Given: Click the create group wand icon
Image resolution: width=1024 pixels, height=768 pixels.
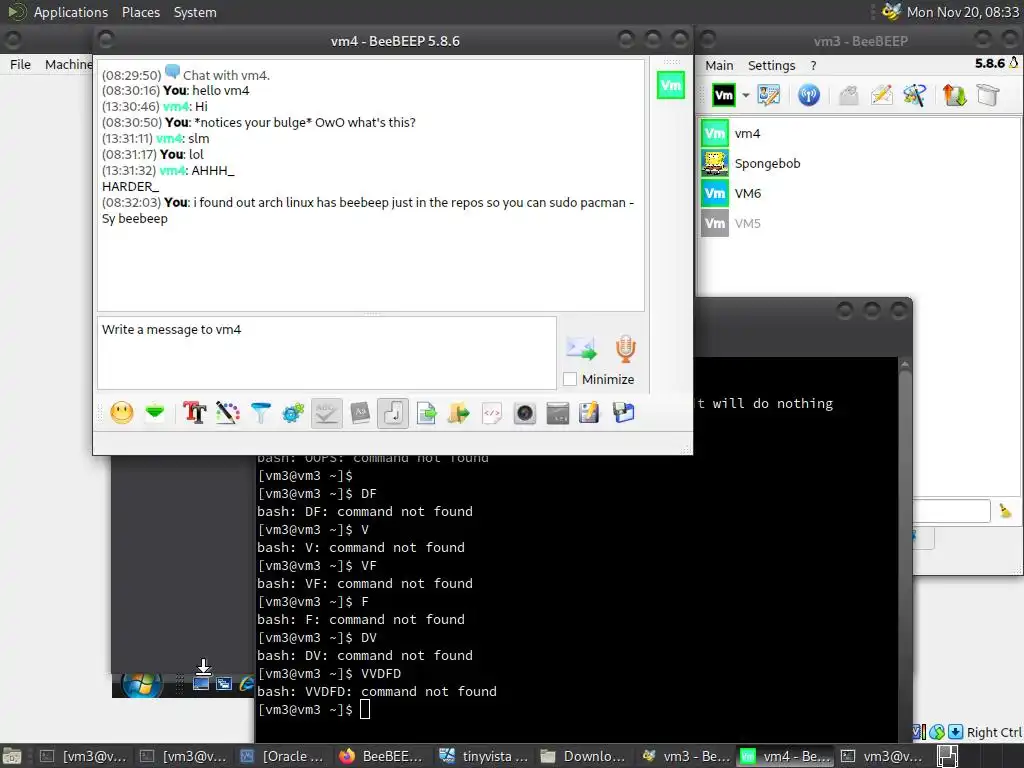Looking at the screenshot, I should click(x=914, y=95).
